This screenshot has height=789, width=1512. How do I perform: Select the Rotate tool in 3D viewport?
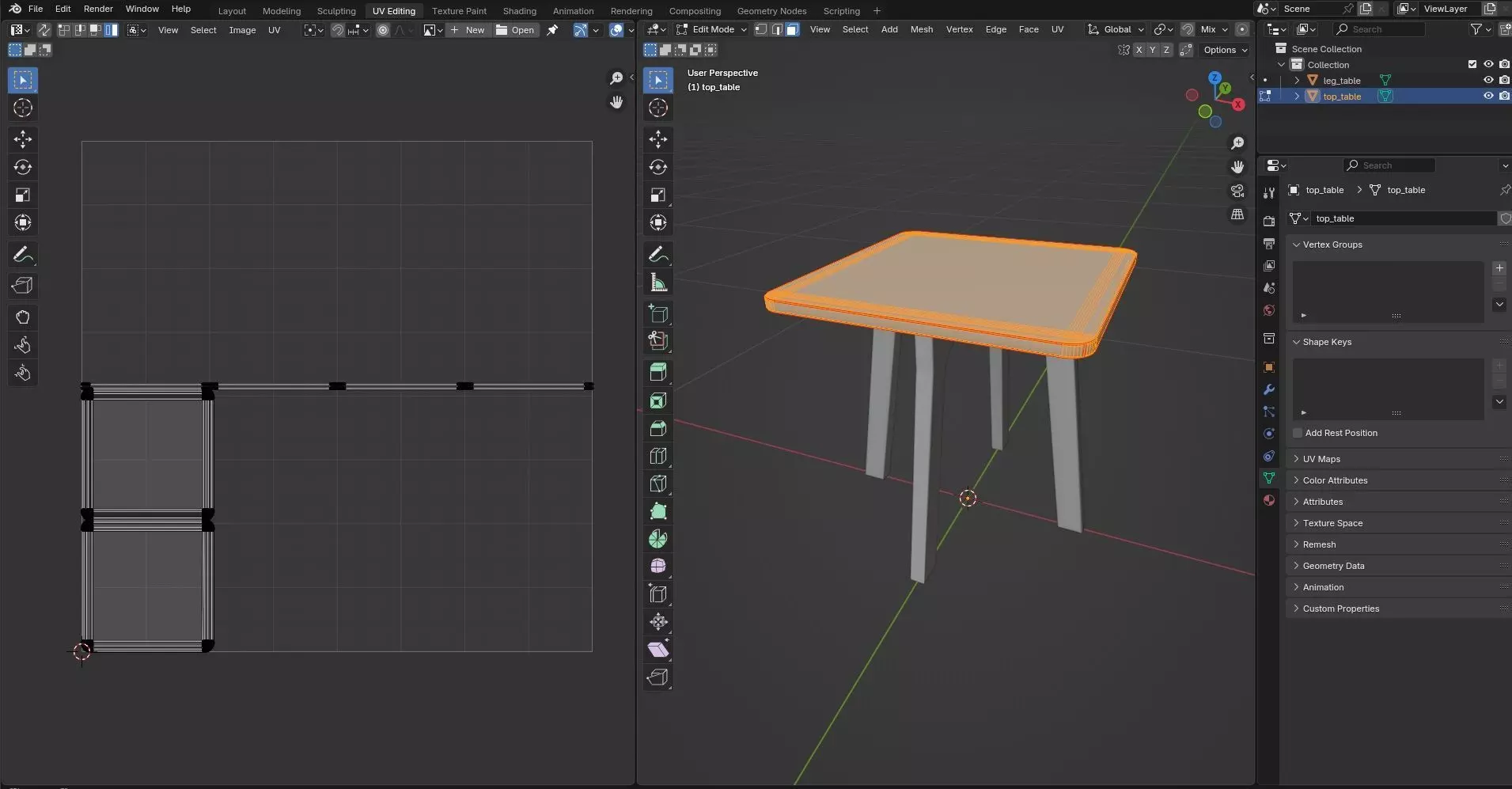click(x=658, y=167)
